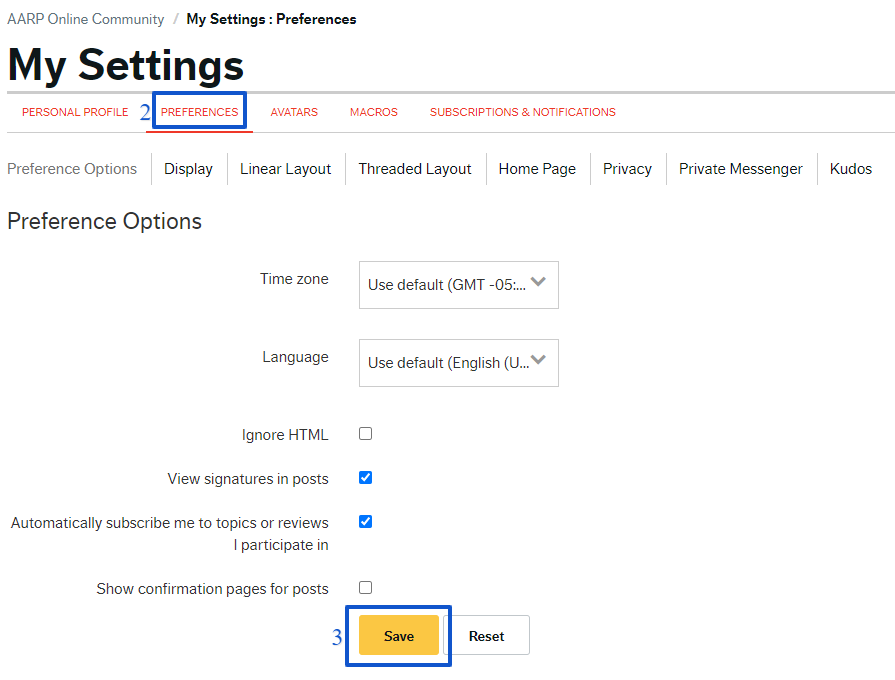Disable automatic subscription to topics checkbox

[x=365, y=522]
